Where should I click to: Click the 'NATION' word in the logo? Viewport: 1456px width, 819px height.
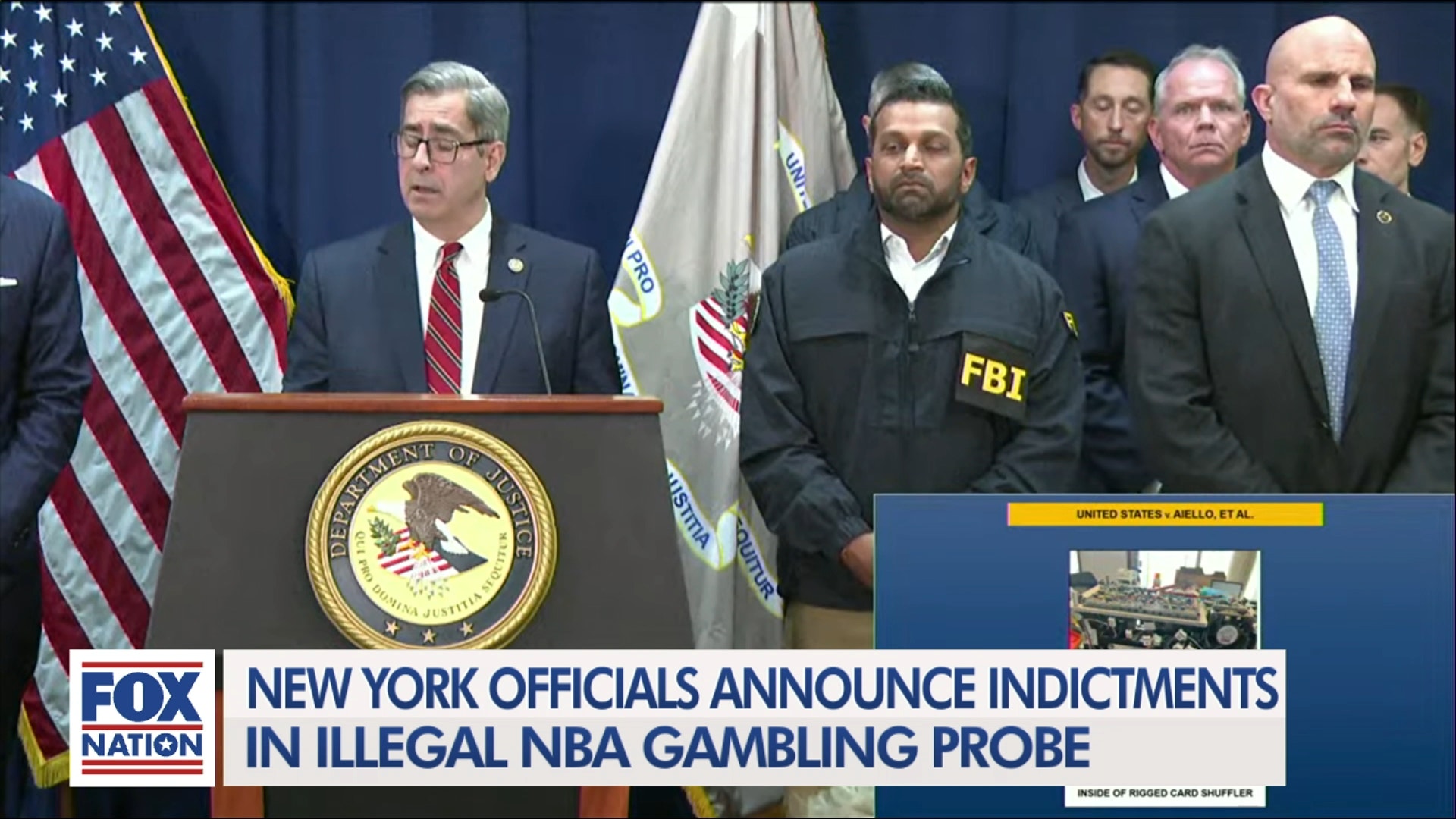click(142, 745)
